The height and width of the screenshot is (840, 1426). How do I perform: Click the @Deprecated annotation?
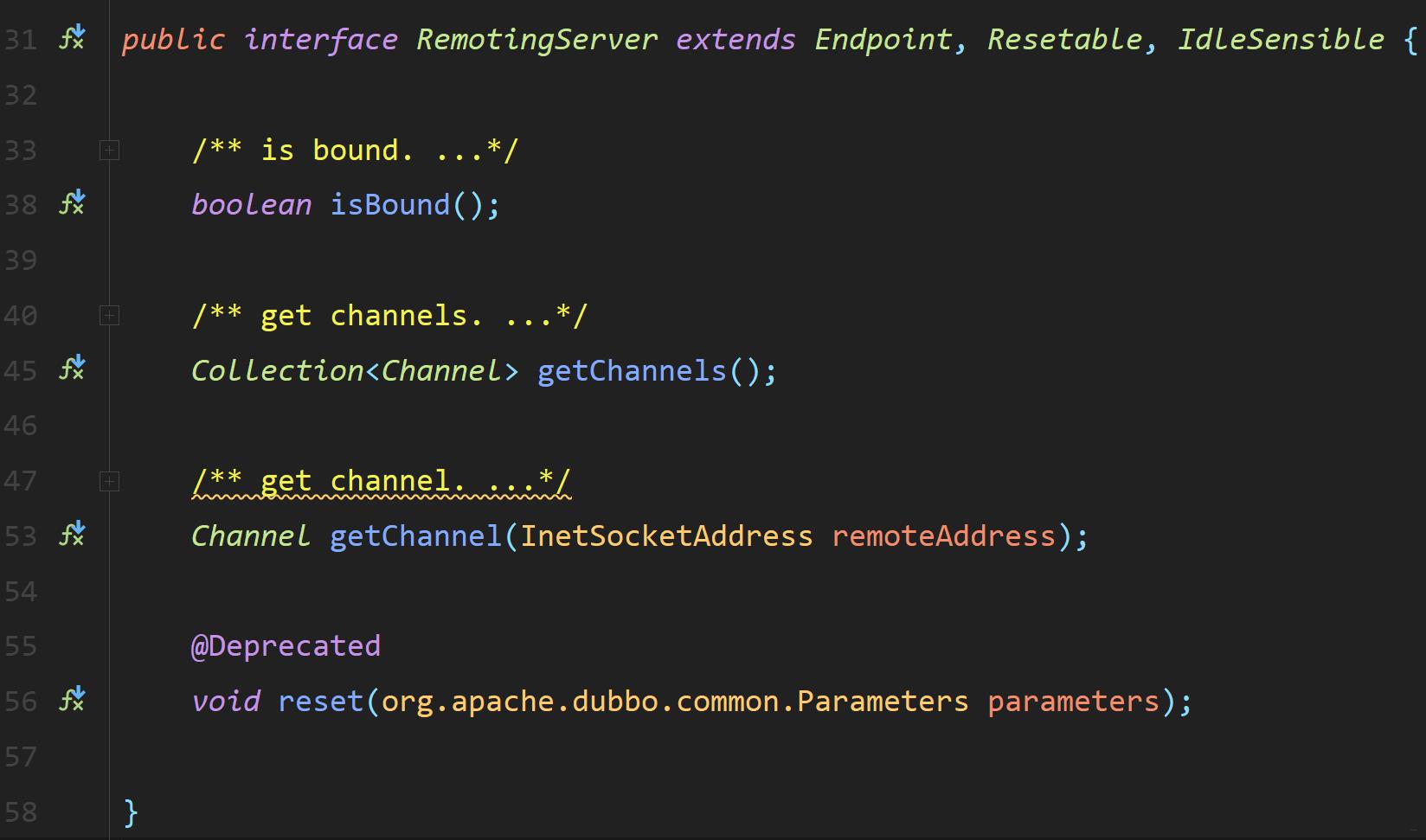286,646
